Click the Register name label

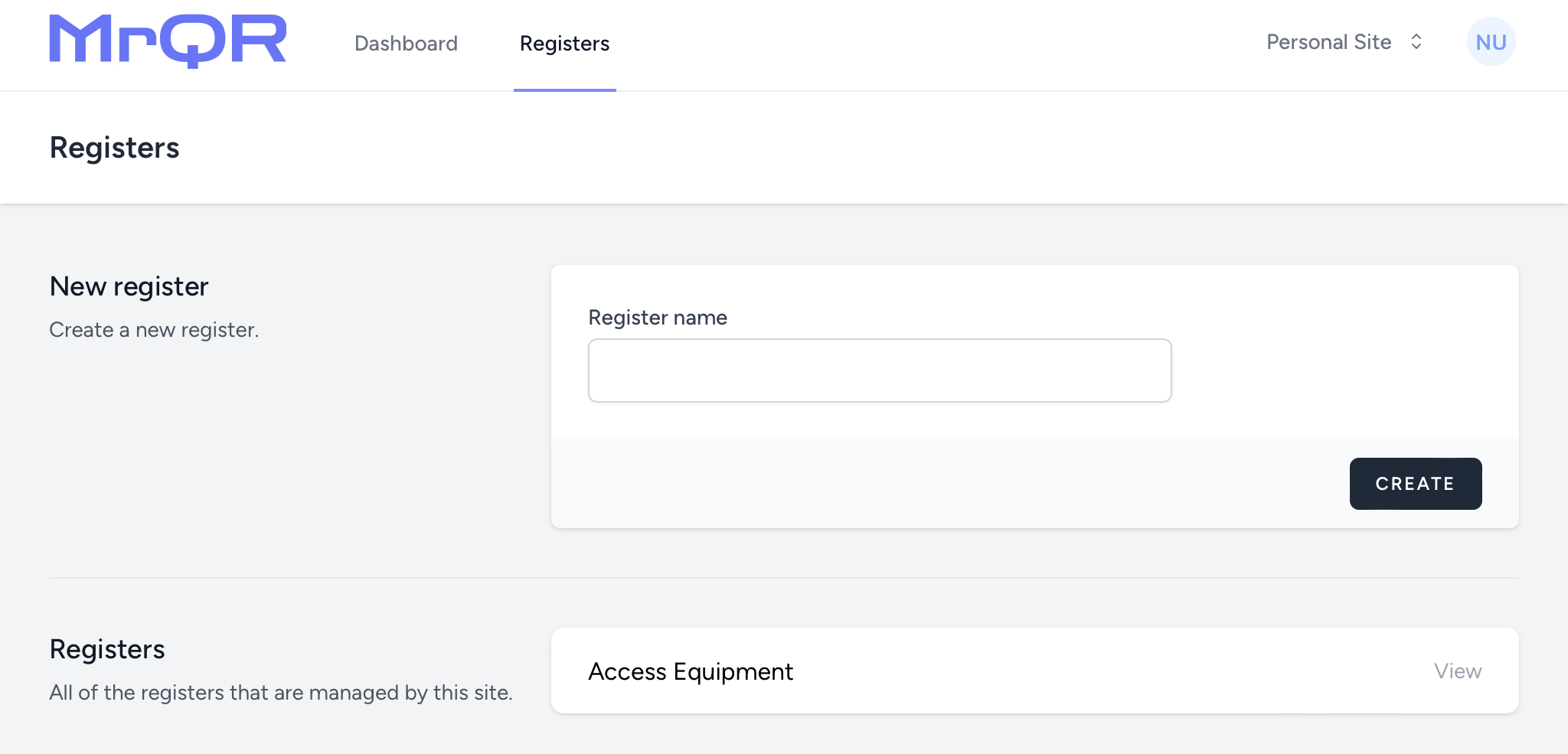(x=658, y=318)
